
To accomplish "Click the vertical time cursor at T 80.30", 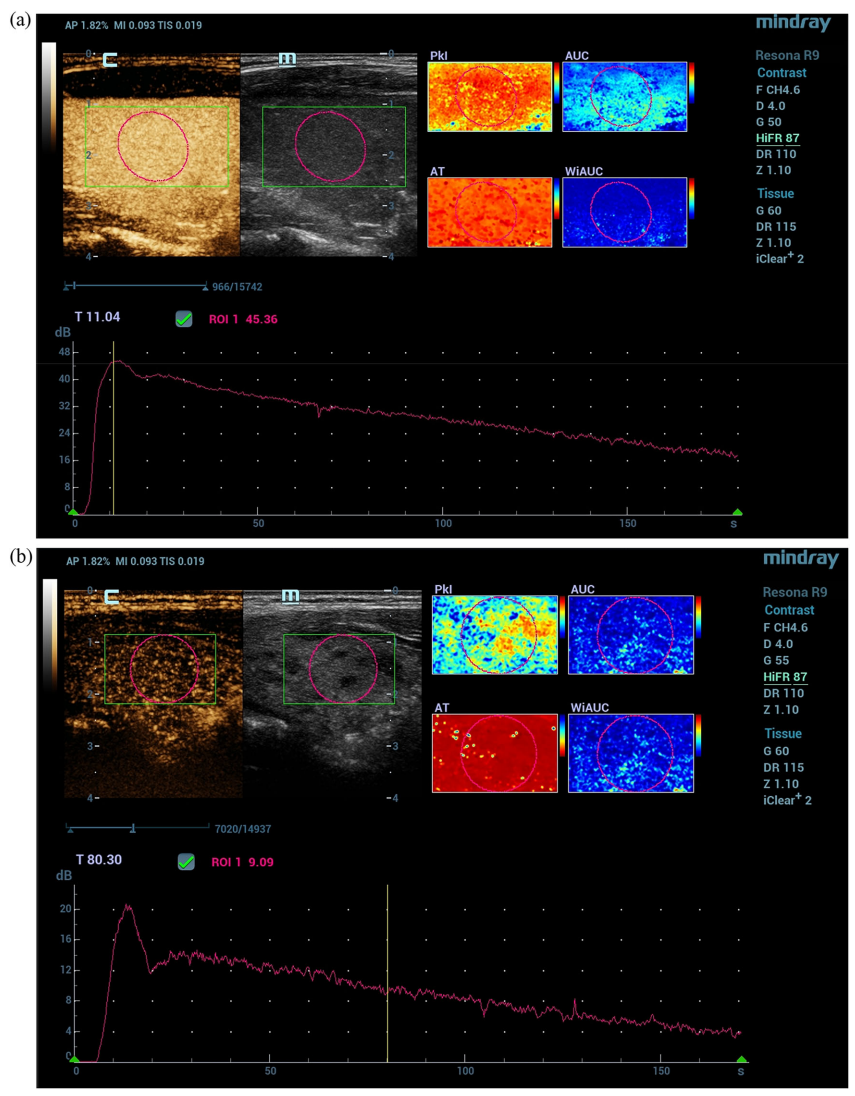I will [387, 970].
